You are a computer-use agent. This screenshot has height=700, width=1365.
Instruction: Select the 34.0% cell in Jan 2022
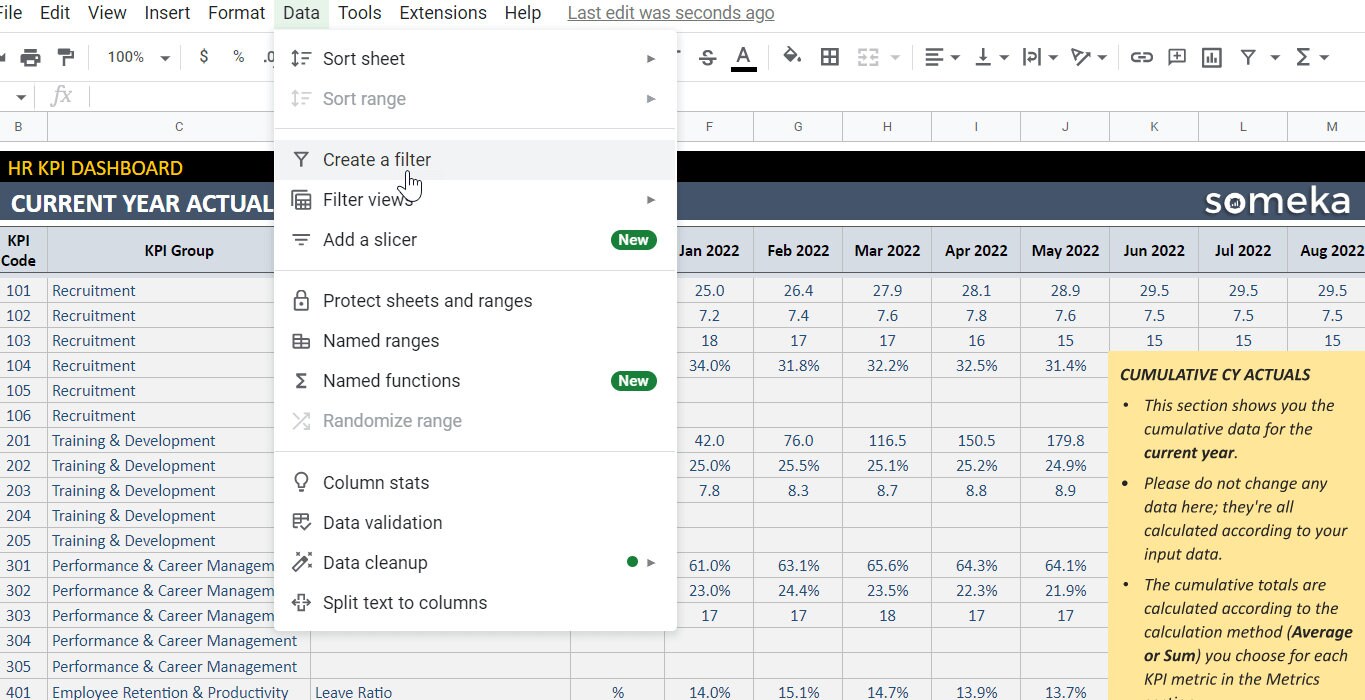[x=709, y=366]
